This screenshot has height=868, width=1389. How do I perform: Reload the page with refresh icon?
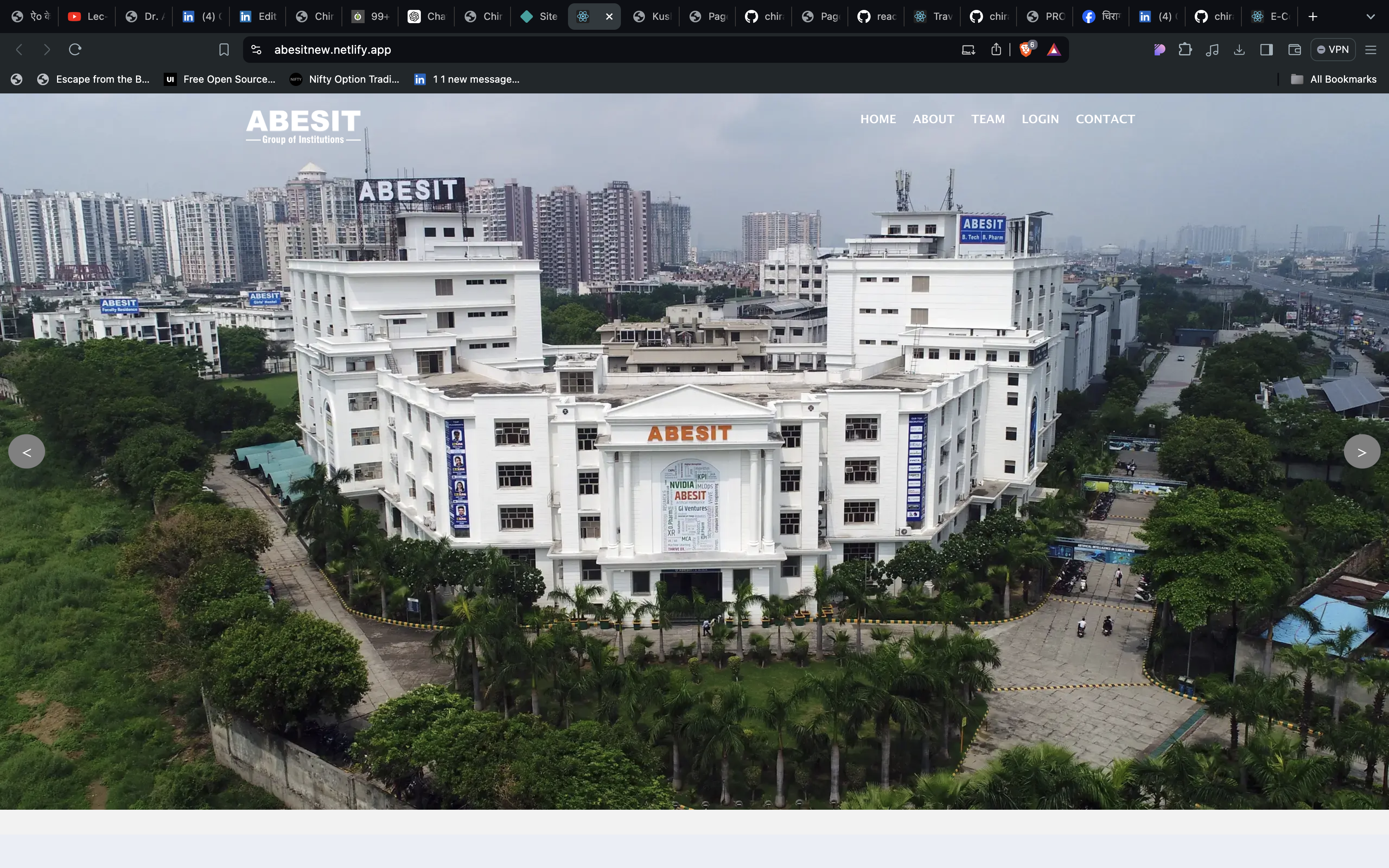pyautogui.click(x=75, y=50)
